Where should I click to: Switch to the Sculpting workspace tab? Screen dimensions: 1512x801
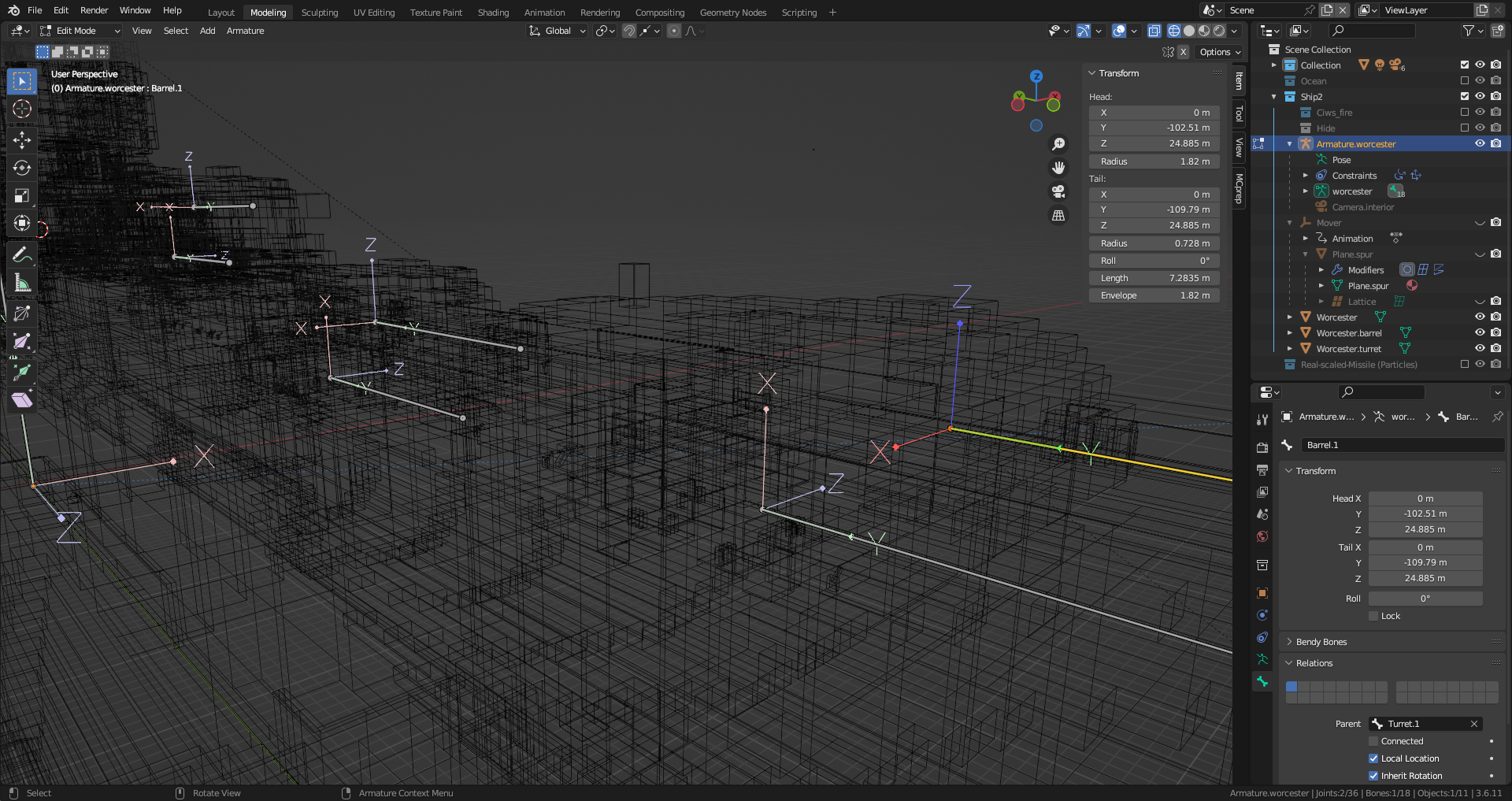click(x=320, y=13)
